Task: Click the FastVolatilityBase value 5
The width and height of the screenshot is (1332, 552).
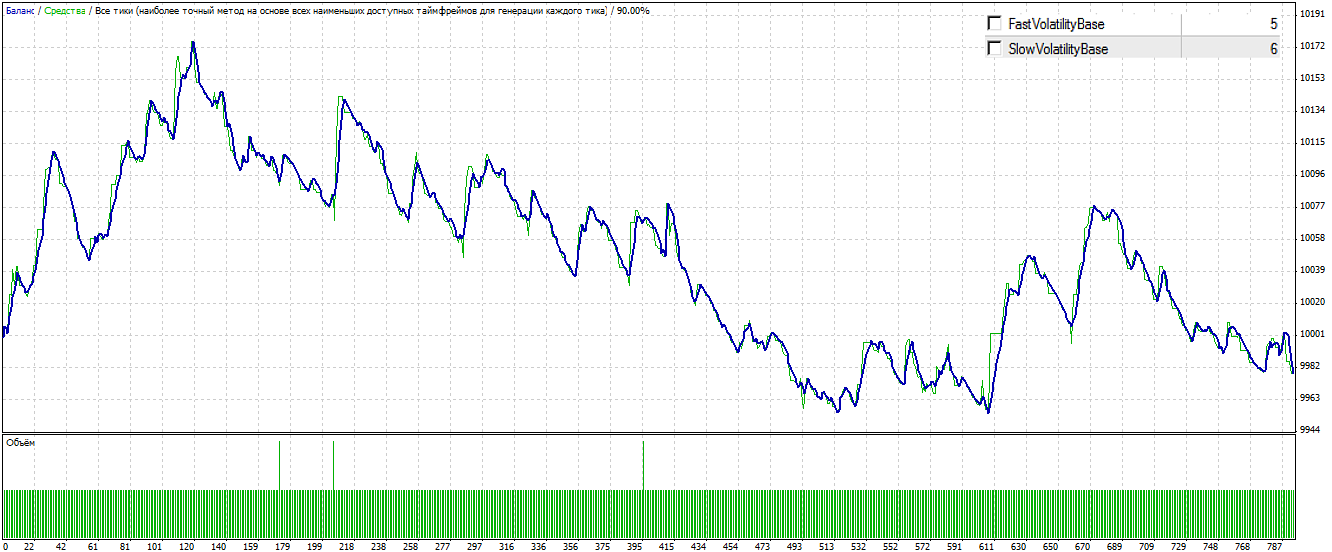Action: (1273, 24)
